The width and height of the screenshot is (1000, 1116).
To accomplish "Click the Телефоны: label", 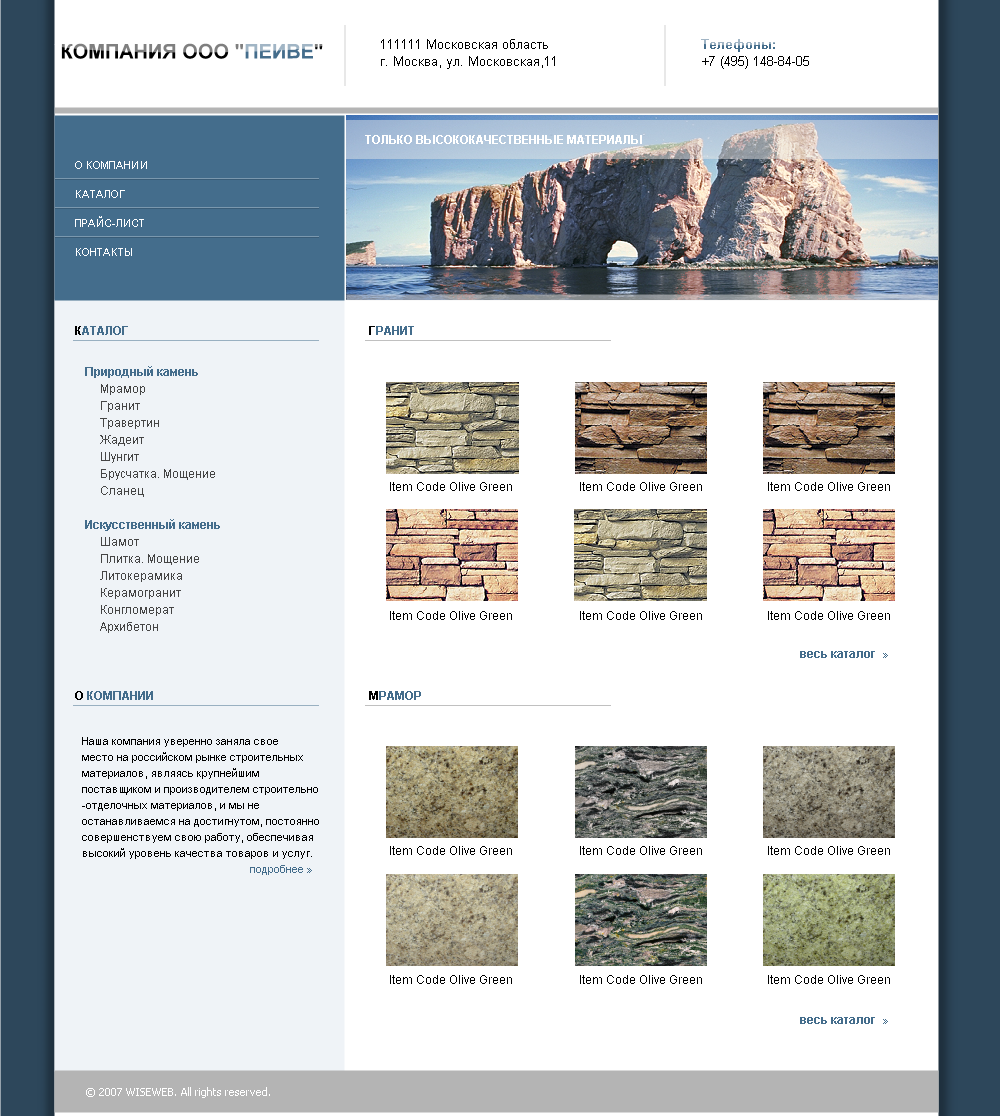I will click(x=738, y=44).
